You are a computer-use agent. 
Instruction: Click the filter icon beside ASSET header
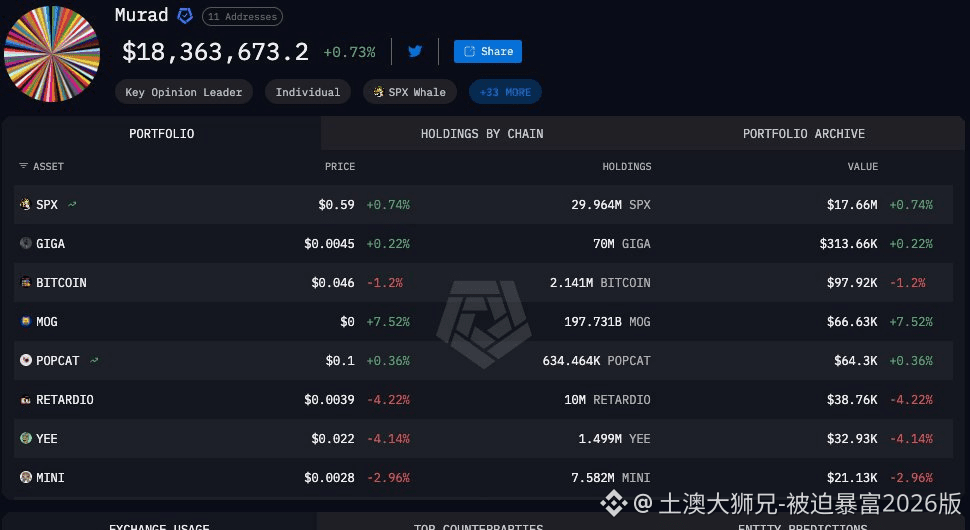pos(24,166)
